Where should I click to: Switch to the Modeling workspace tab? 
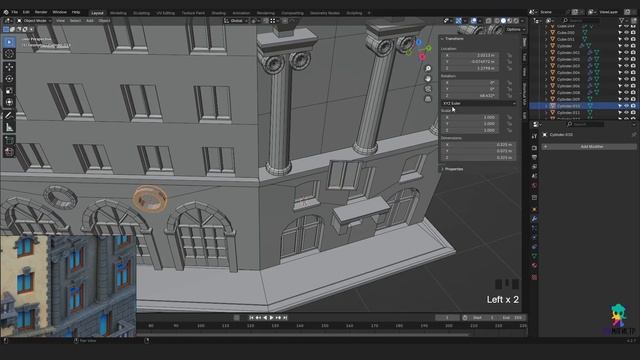[118, 13]
